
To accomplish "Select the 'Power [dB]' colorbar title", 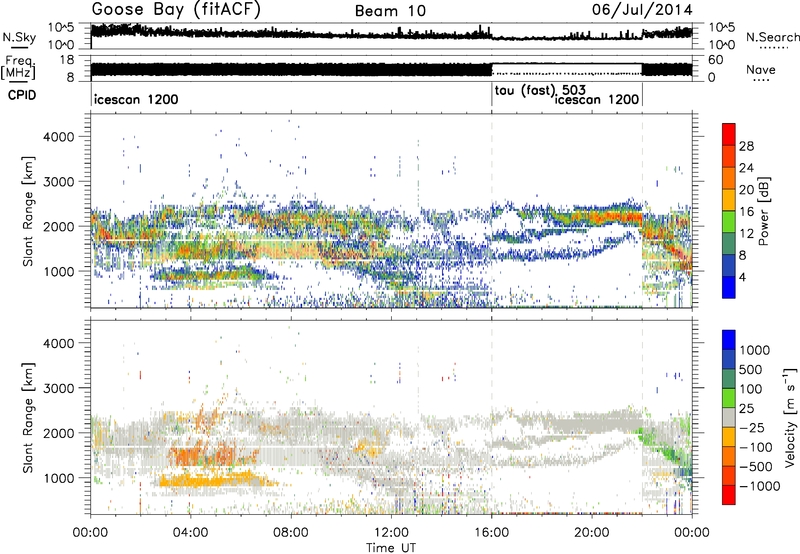I will pyautogui.click(x=763, y=211).
